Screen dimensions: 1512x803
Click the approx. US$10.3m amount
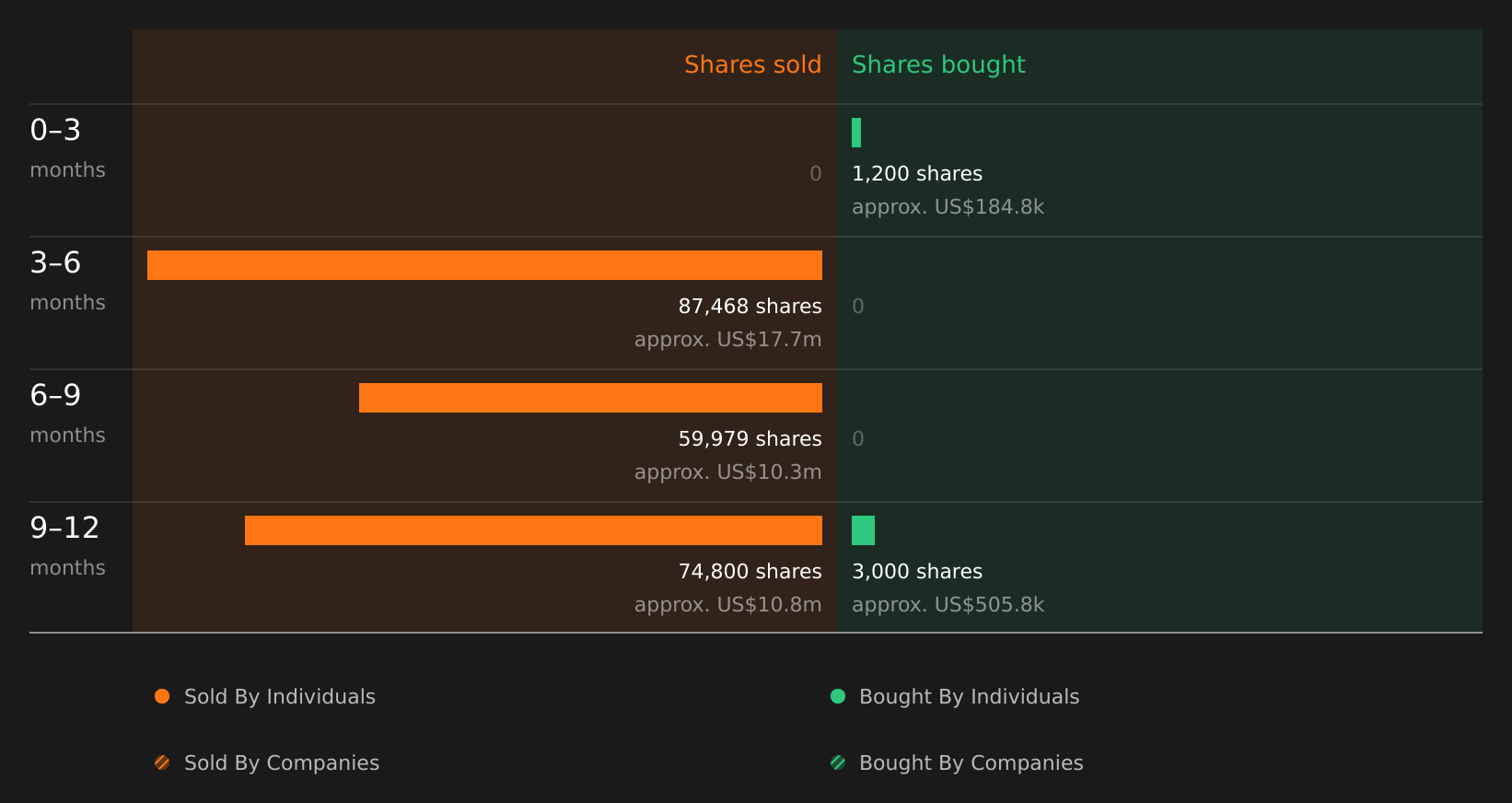click(x=727, y=472)
